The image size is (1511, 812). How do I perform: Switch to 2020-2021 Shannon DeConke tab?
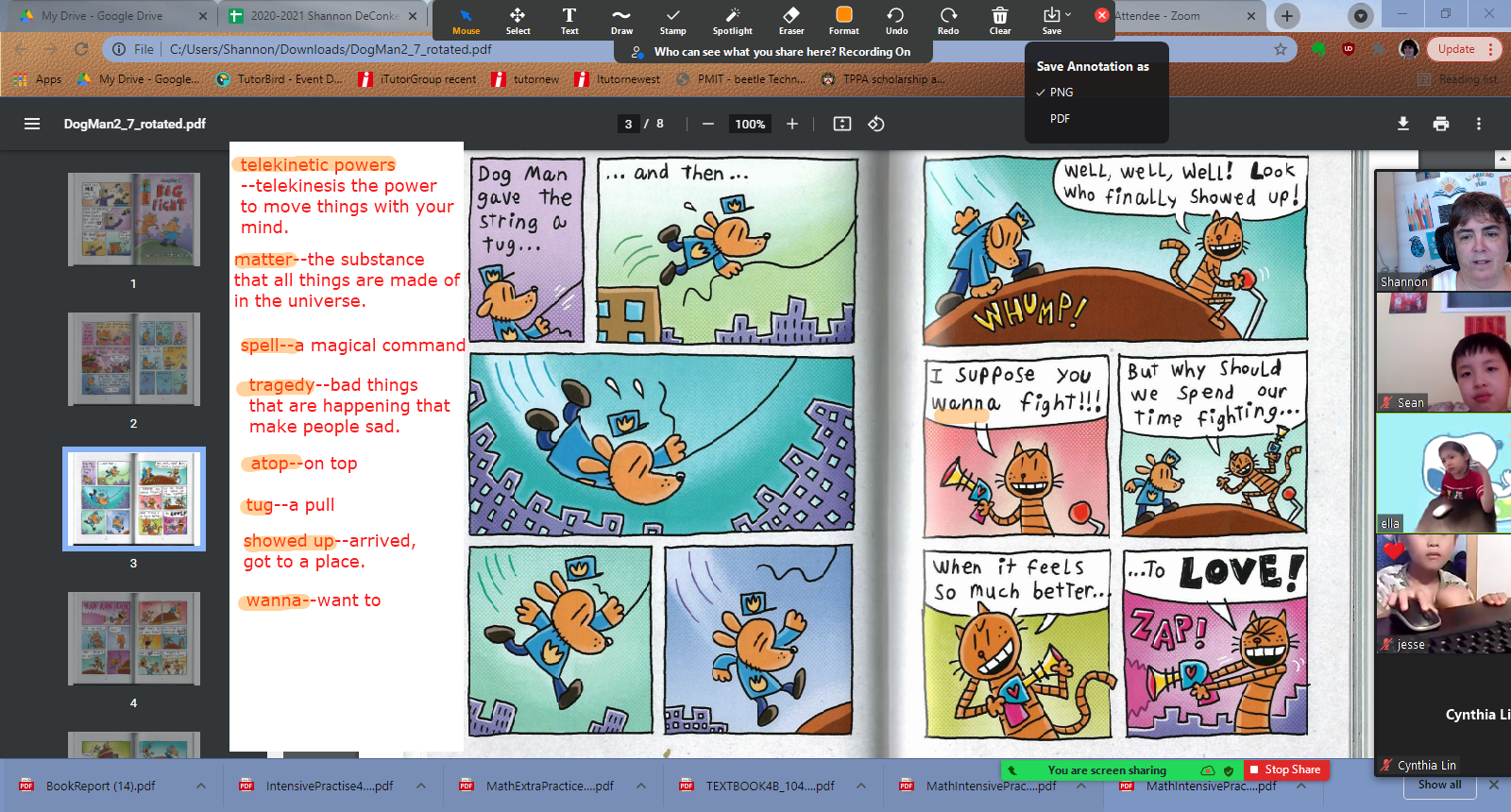pos(324,16)
